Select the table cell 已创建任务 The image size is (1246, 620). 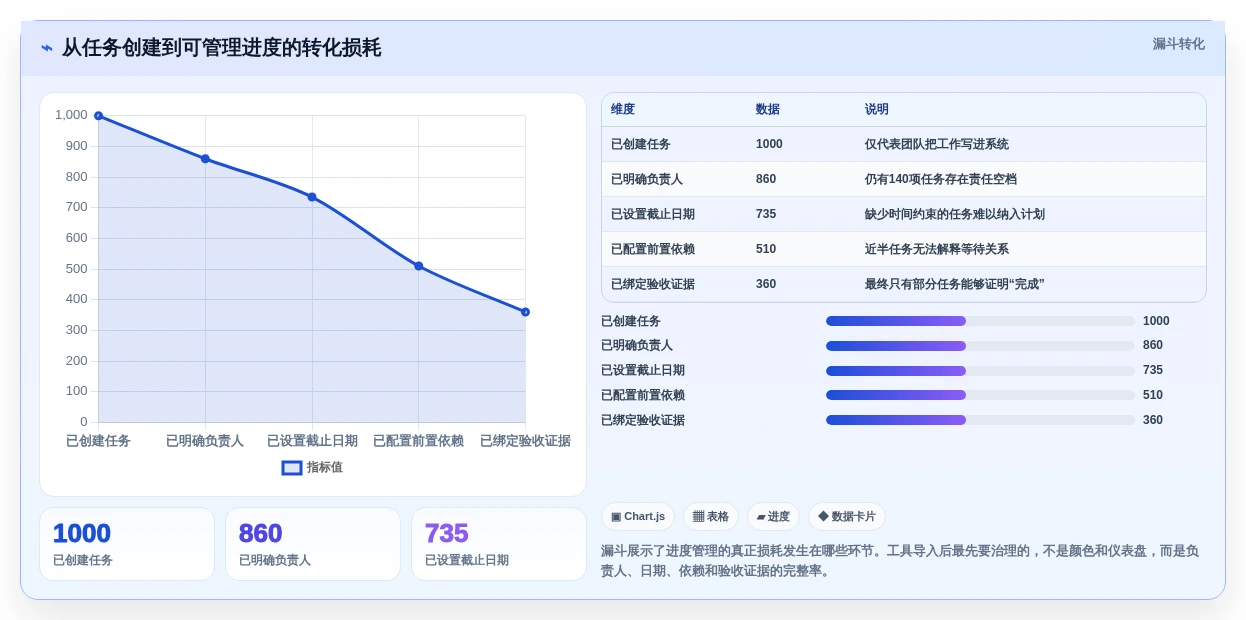(x=641, y=144)
